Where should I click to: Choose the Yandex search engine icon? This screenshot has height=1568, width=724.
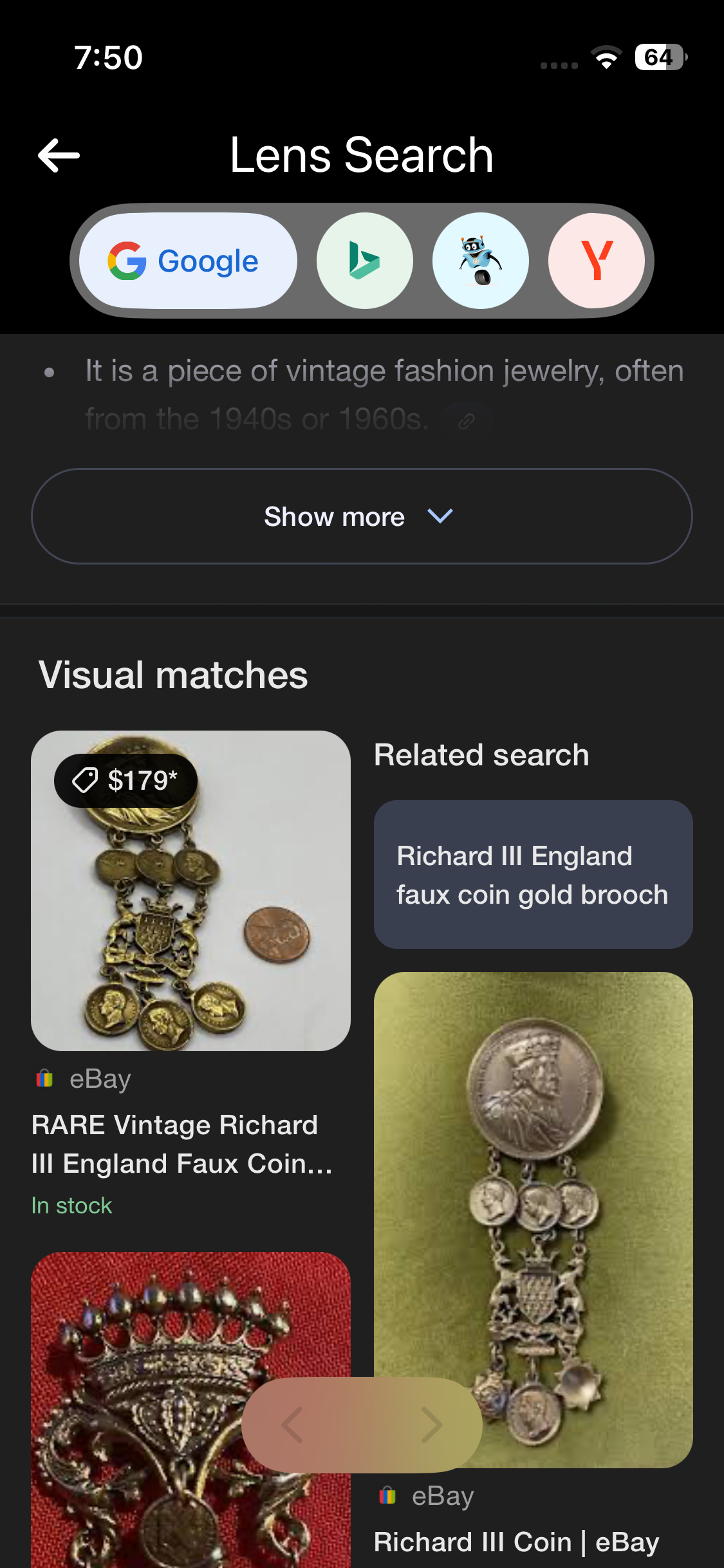[596, 261]
